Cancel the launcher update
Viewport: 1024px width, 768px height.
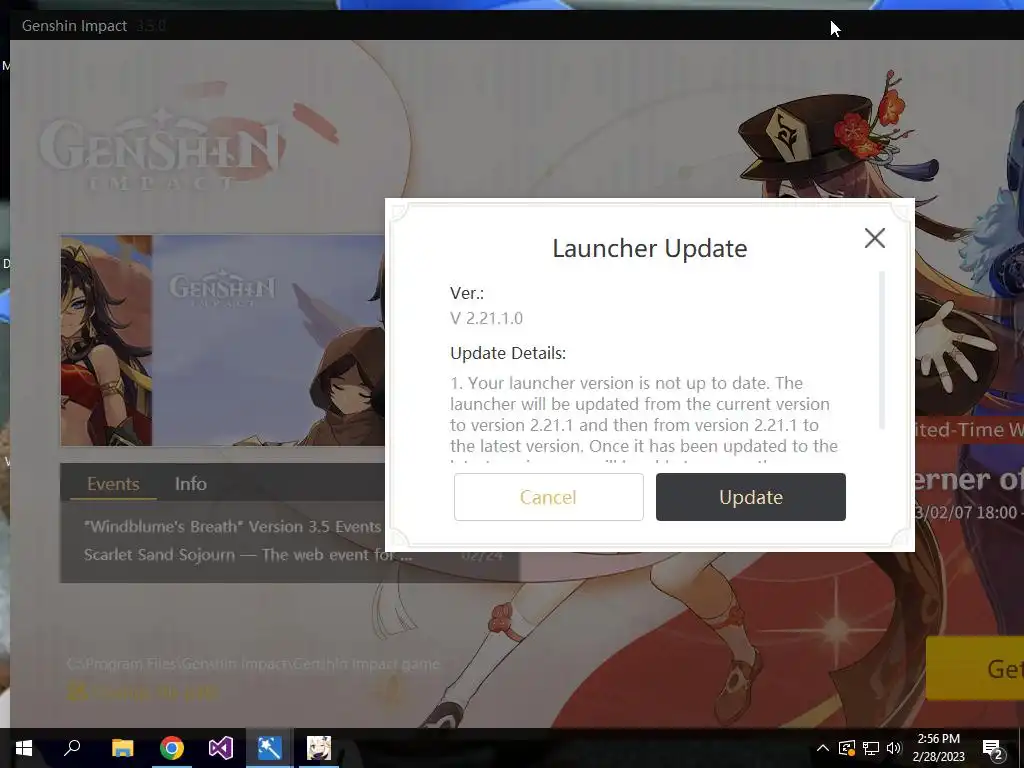click(549, 497)
